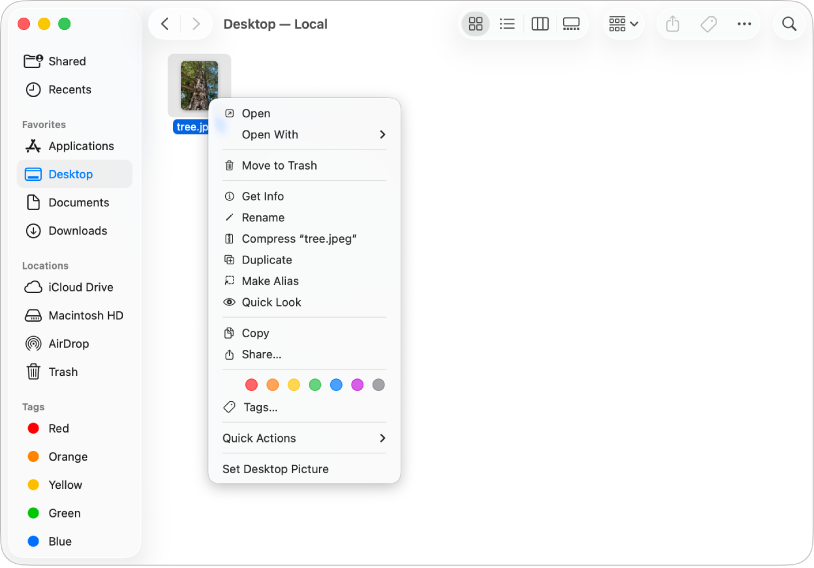Switch to list view

coord(507,24)
